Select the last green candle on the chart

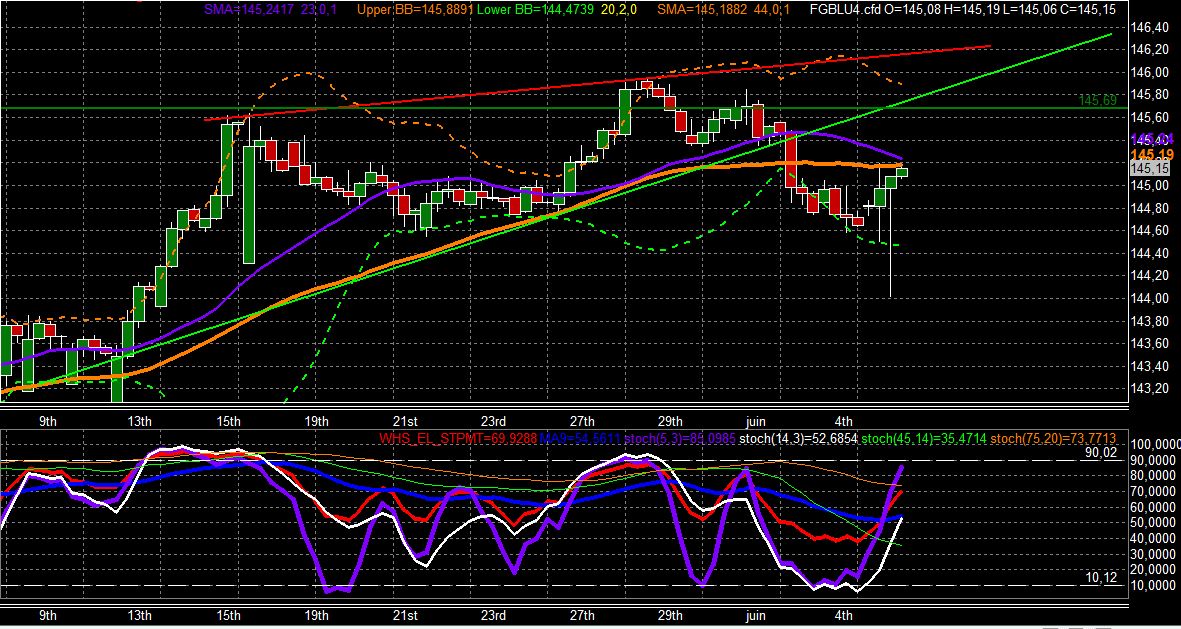point(902,173)
